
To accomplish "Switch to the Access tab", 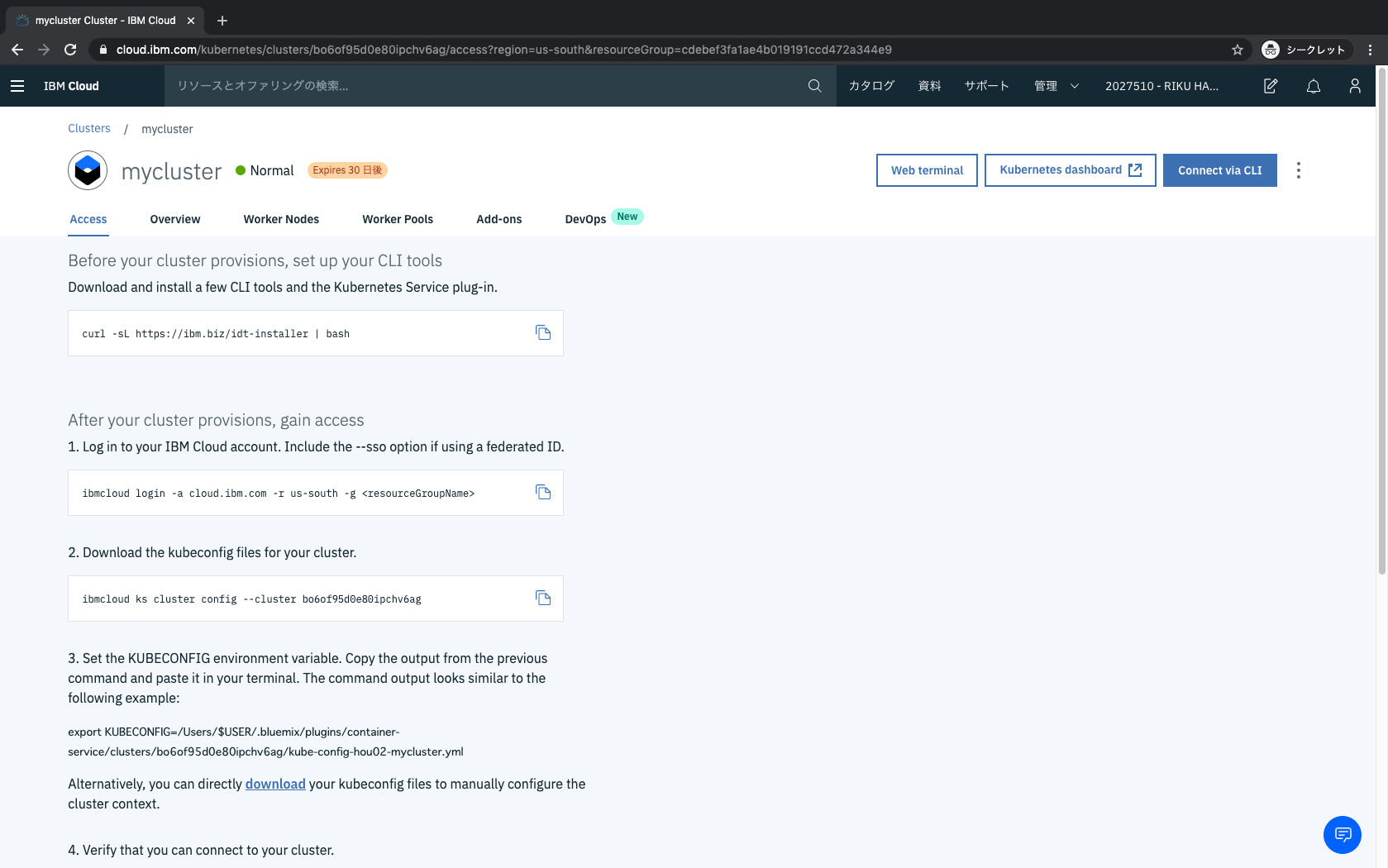I will (88, 219).
